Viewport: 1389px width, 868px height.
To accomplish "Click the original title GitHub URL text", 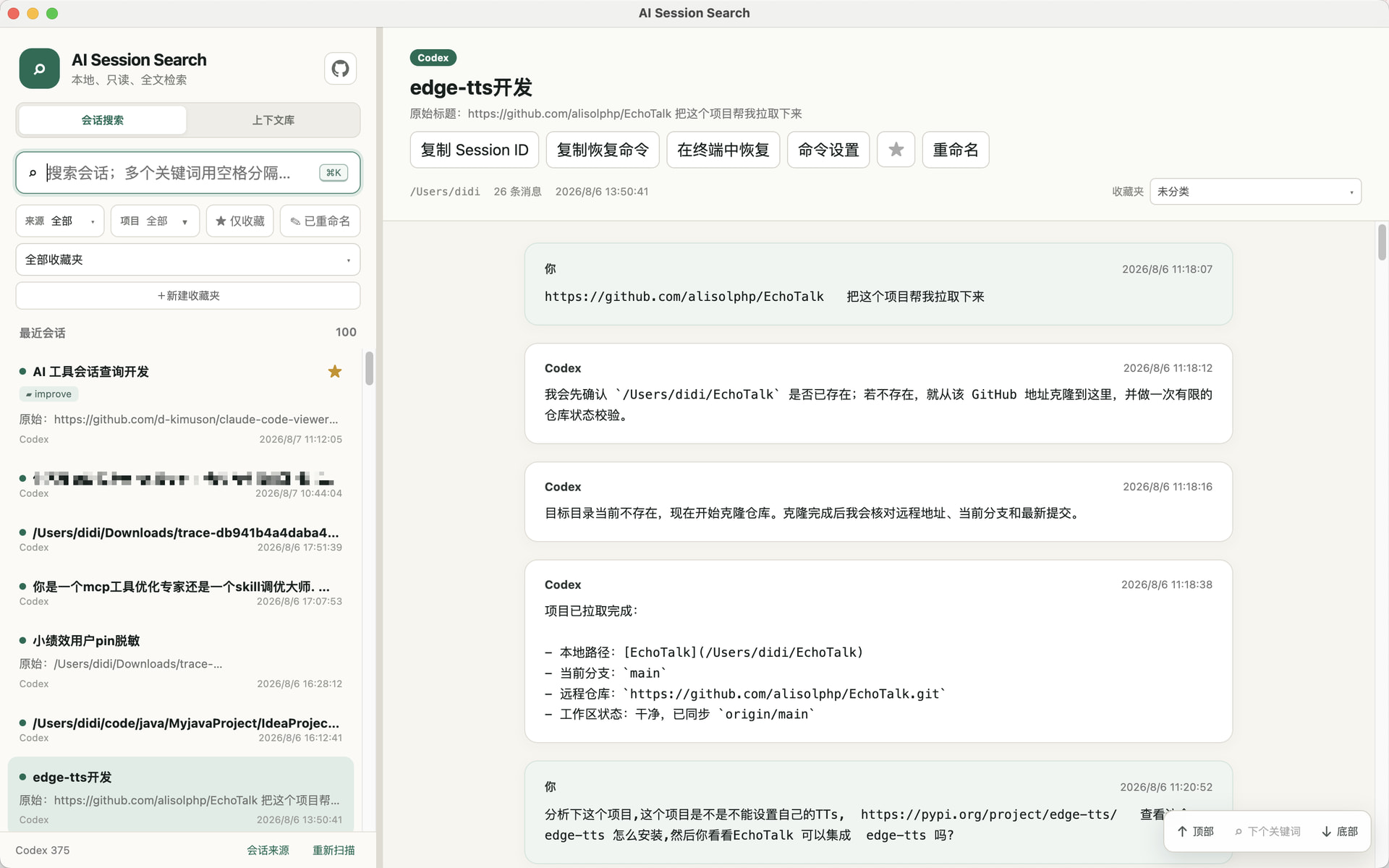I will coord(570,114).
